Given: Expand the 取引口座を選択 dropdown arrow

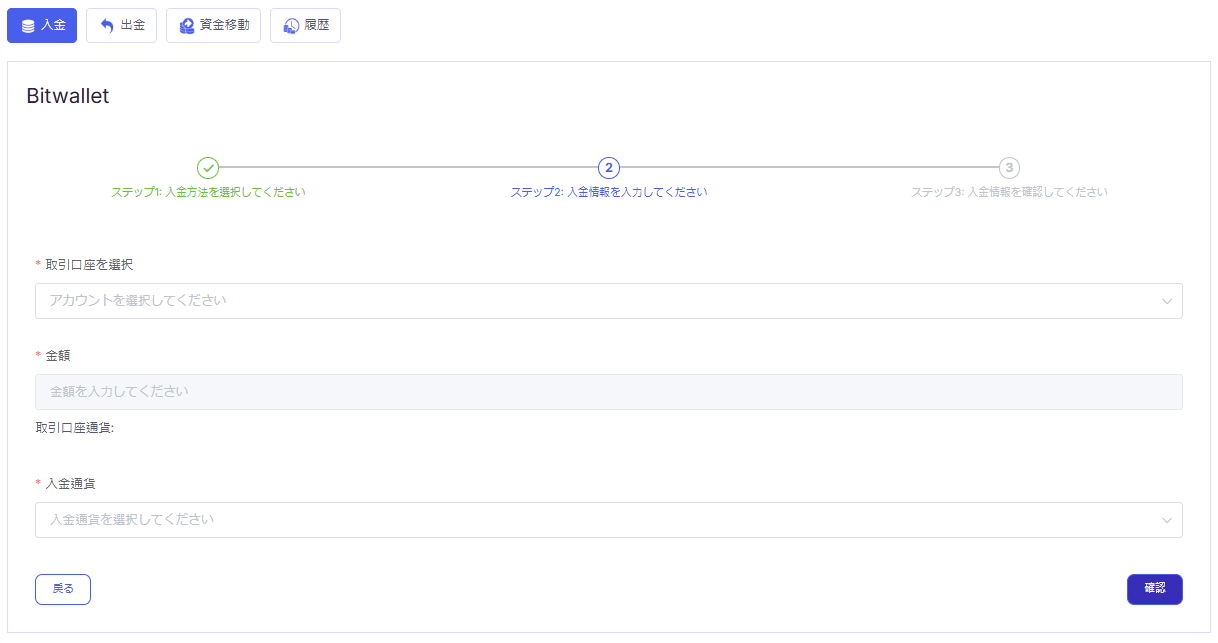Looking at the screenshot, I should click(x=1166, y=301).
